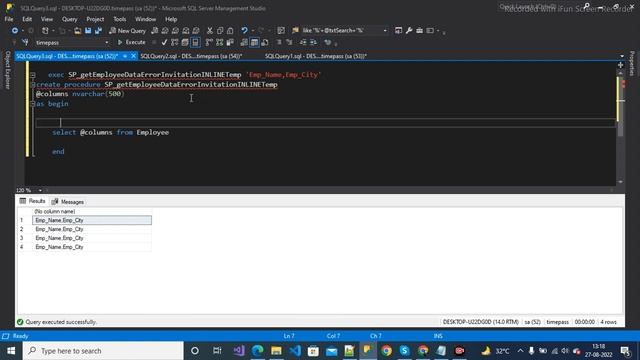
Task: Open Google Chrome from the taskbar
Action: point(386,351)
